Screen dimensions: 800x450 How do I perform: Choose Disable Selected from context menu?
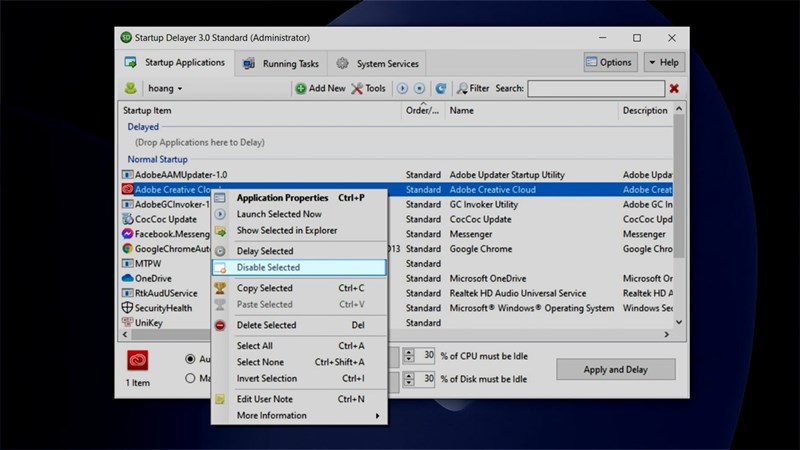click(299, 267)
